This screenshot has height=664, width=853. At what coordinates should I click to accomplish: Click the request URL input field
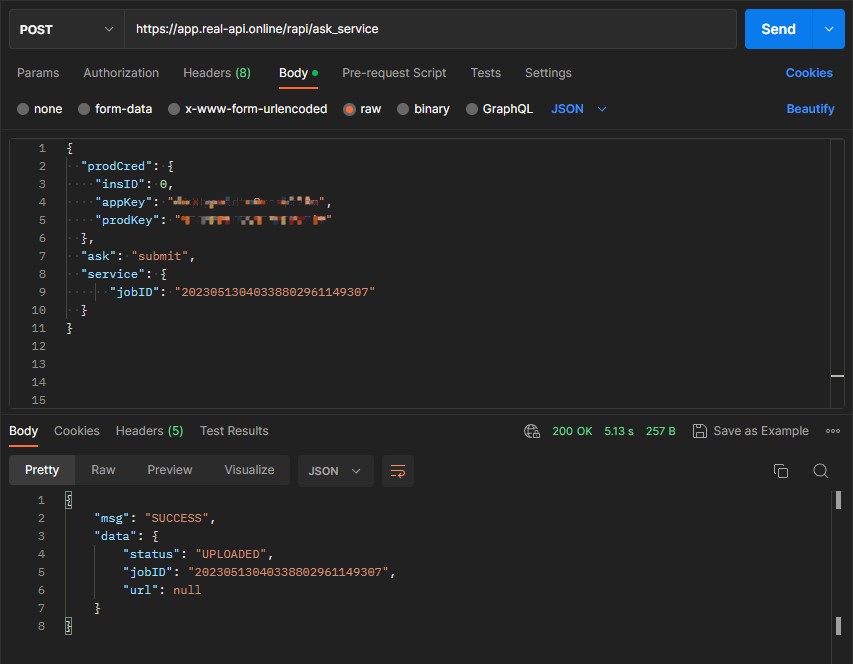click(x=430, y=29)
